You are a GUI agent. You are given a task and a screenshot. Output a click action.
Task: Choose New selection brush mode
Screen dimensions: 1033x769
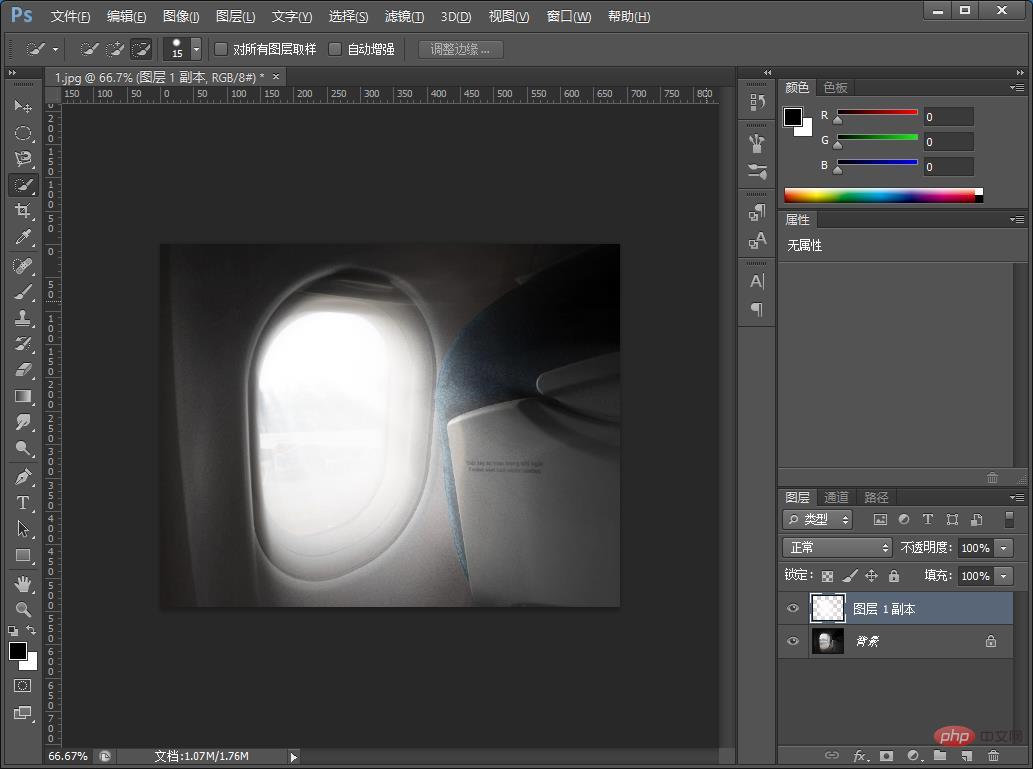coord(89,49)
